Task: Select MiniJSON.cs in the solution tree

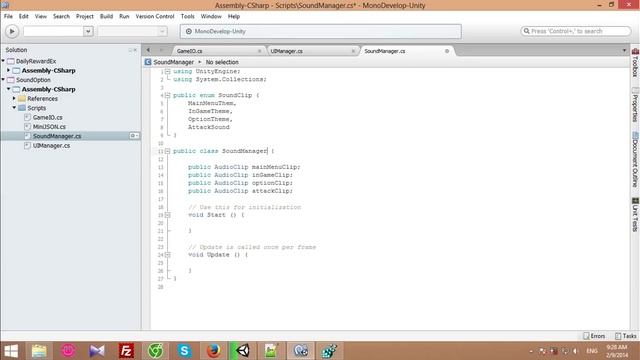Action: pyautogui.click(x=49, y=127)
